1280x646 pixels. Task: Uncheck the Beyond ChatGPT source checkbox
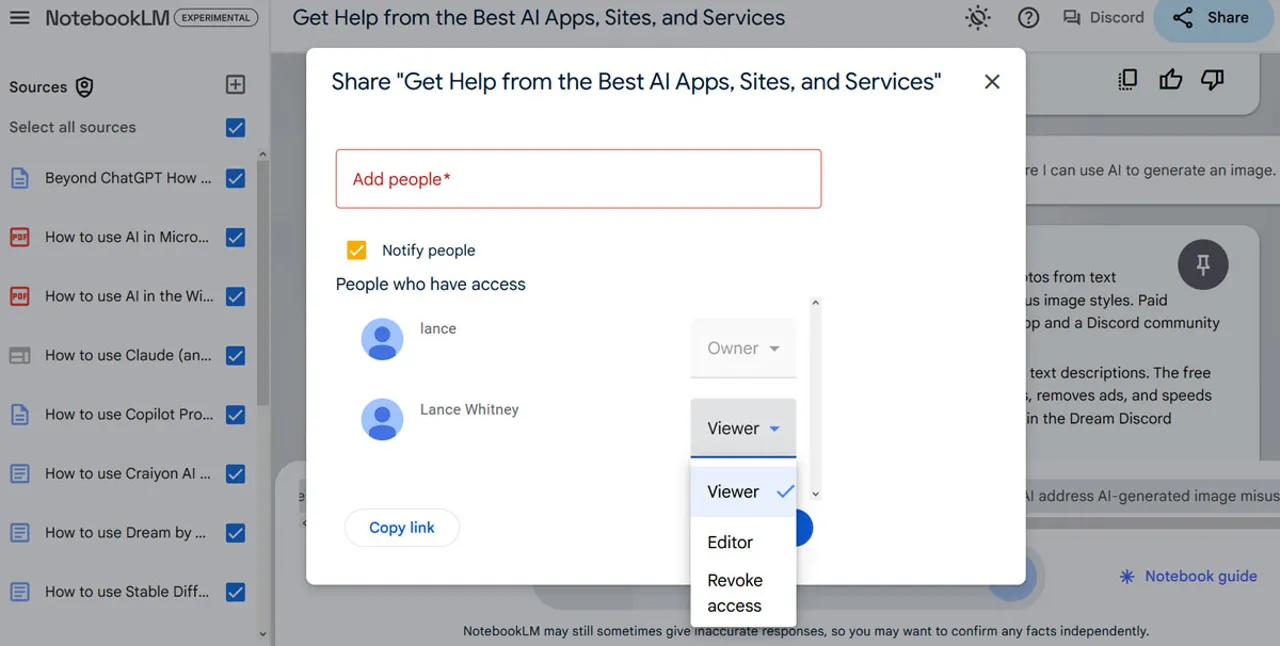pos(235,178)
